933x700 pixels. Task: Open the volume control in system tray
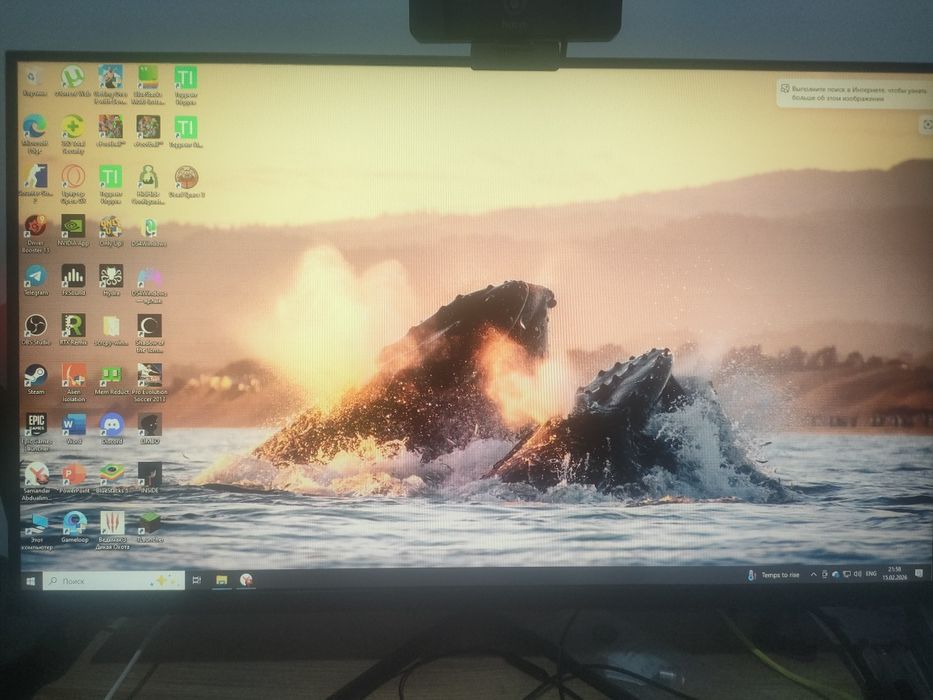(x=857, y=574)
